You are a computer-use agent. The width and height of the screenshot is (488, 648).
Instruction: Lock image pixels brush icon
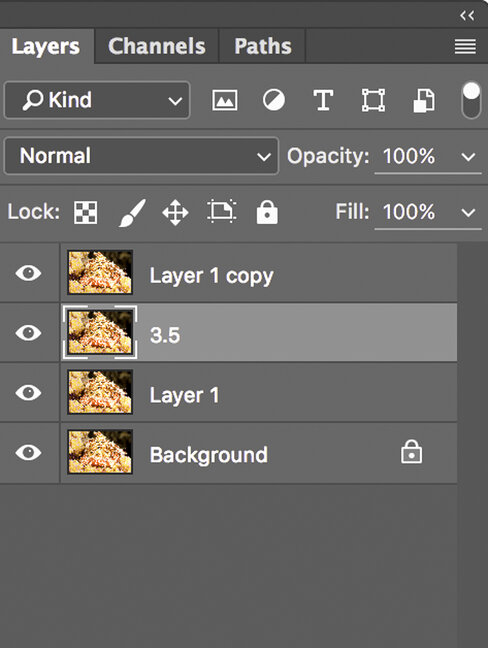click(132, 212)
